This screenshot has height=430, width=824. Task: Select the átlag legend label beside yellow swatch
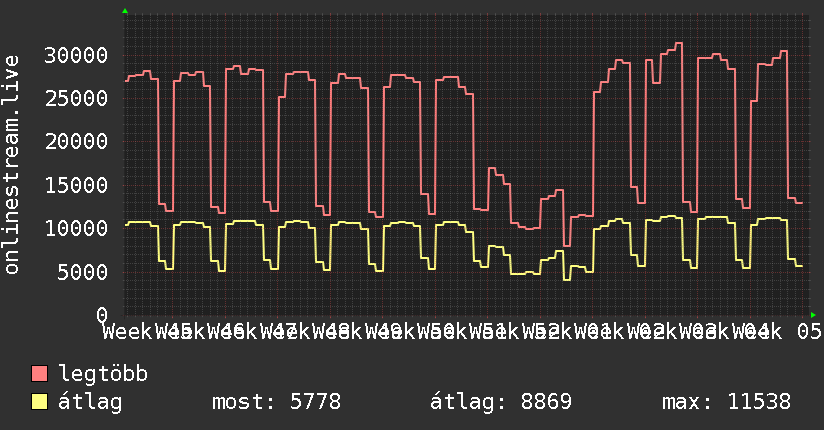pyautogui.click(x=90, y=402)
